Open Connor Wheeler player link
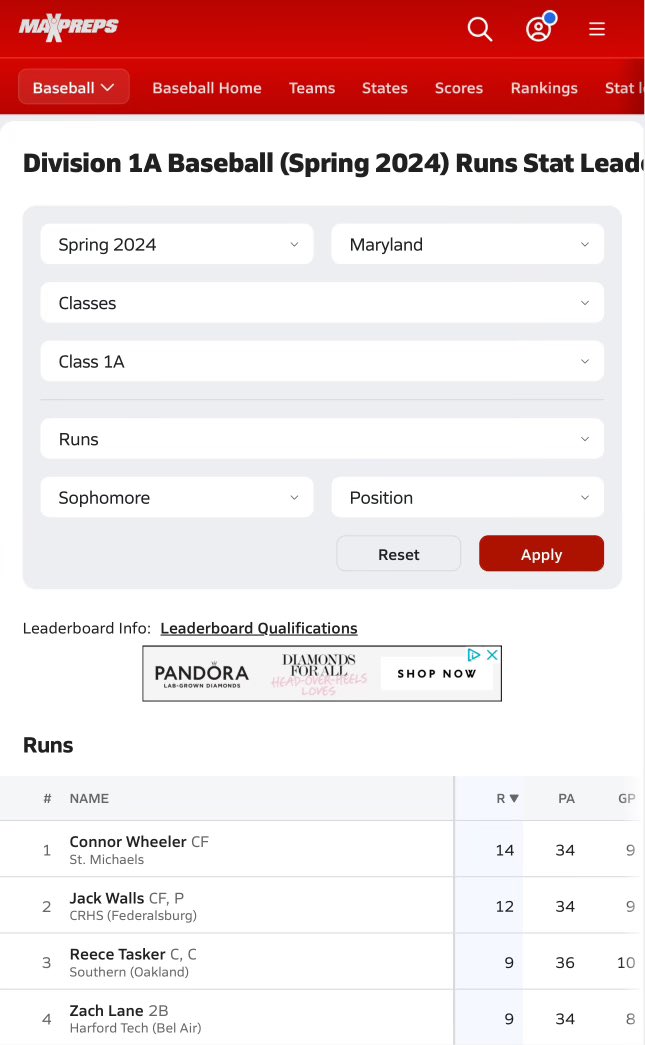Screen dimensions: 645x1045 point(128,842)
